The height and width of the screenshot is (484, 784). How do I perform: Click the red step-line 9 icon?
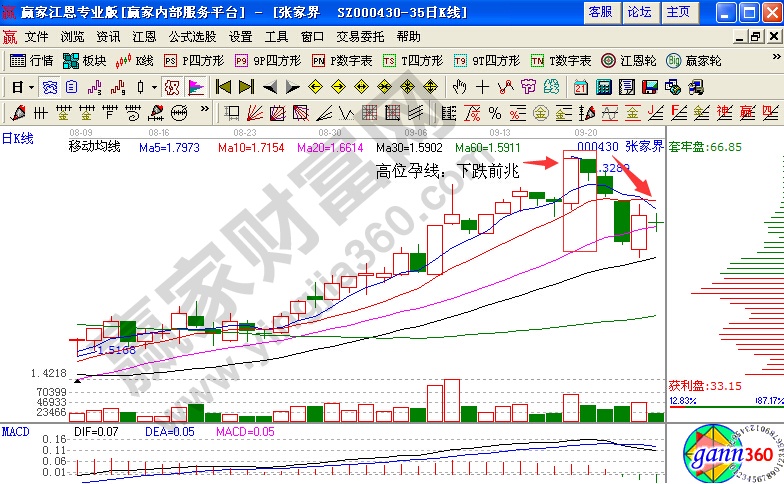118,88
